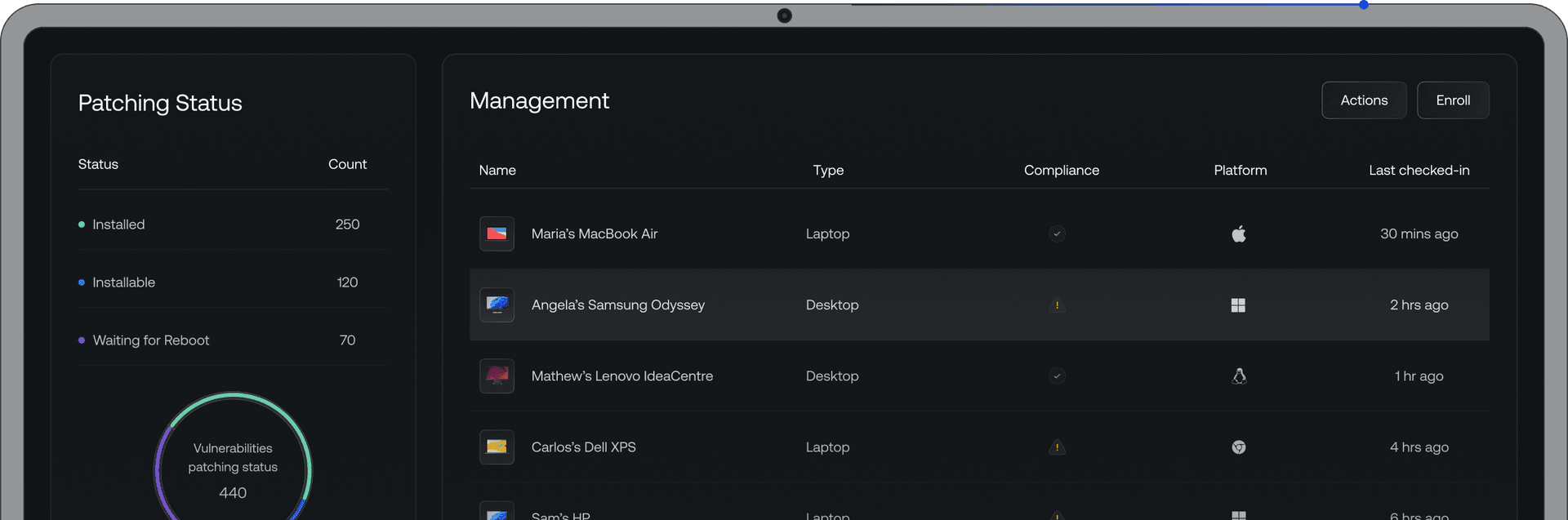Open Carlos's Dell XPS device name
1568x520 pixels.
click(x=583, y=447)
